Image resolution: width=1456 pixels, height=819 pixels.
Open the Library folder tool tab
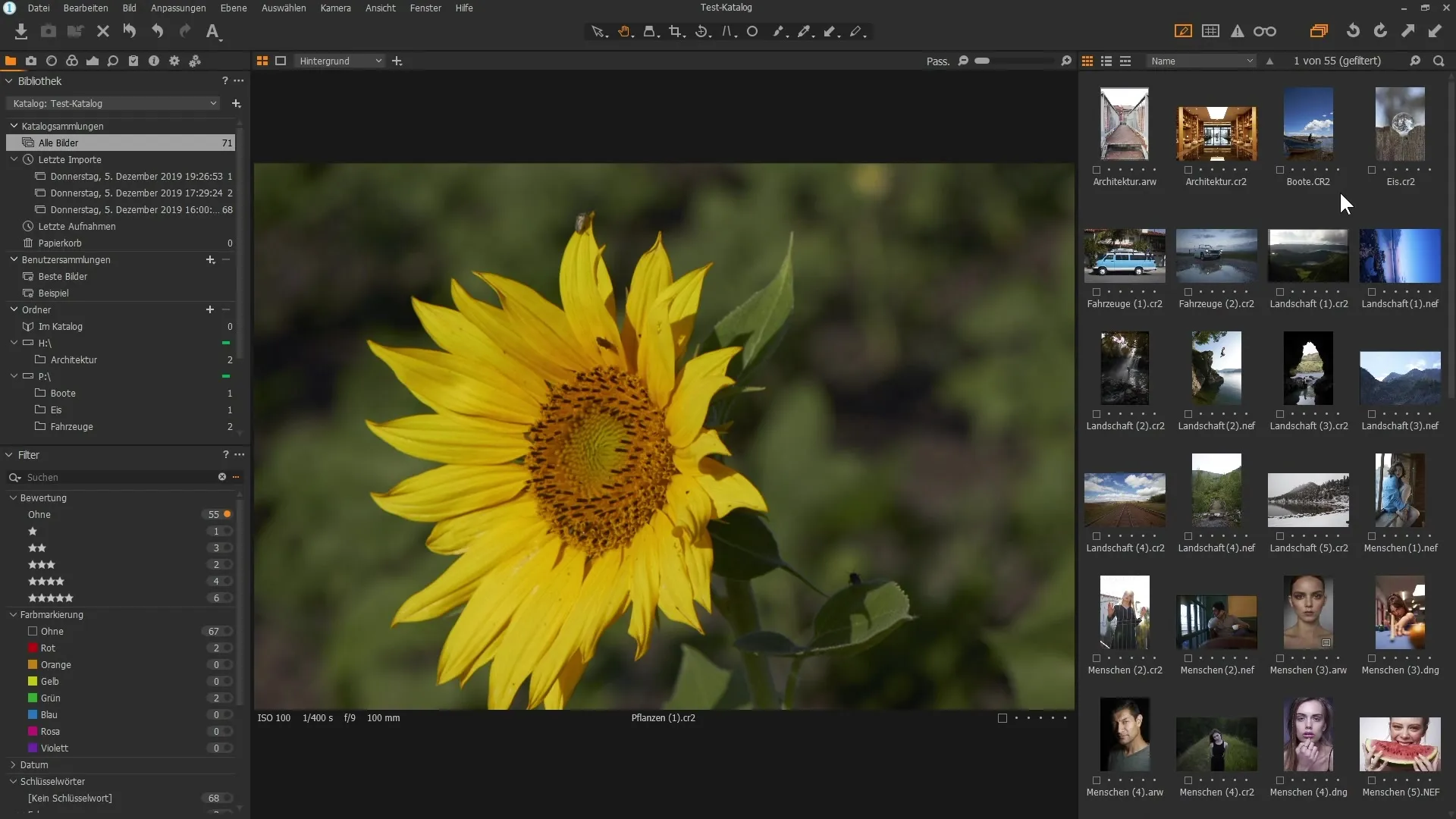pyautogui.click(x=11, y=61)
